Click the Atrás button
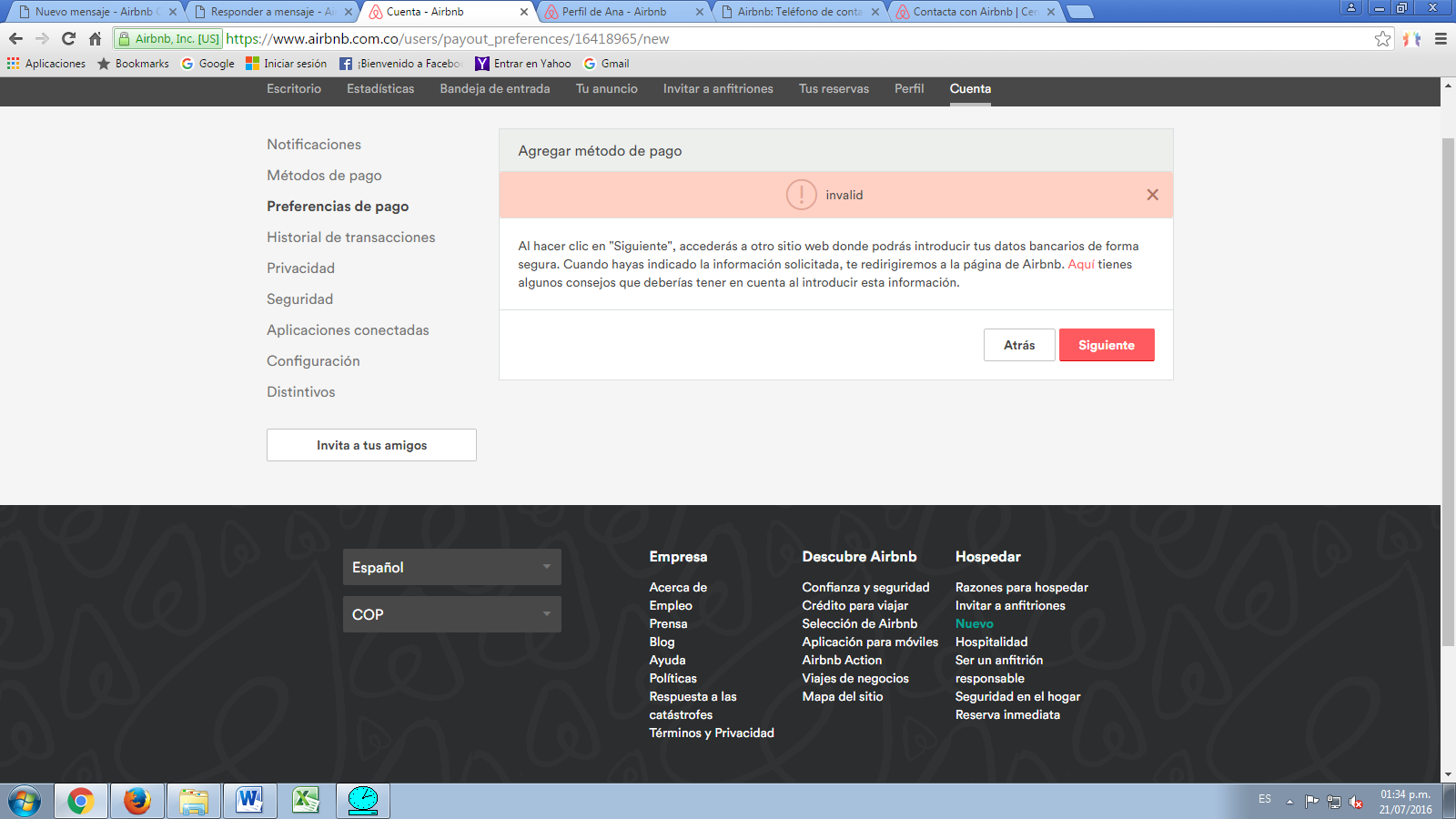 [1019, 345]
